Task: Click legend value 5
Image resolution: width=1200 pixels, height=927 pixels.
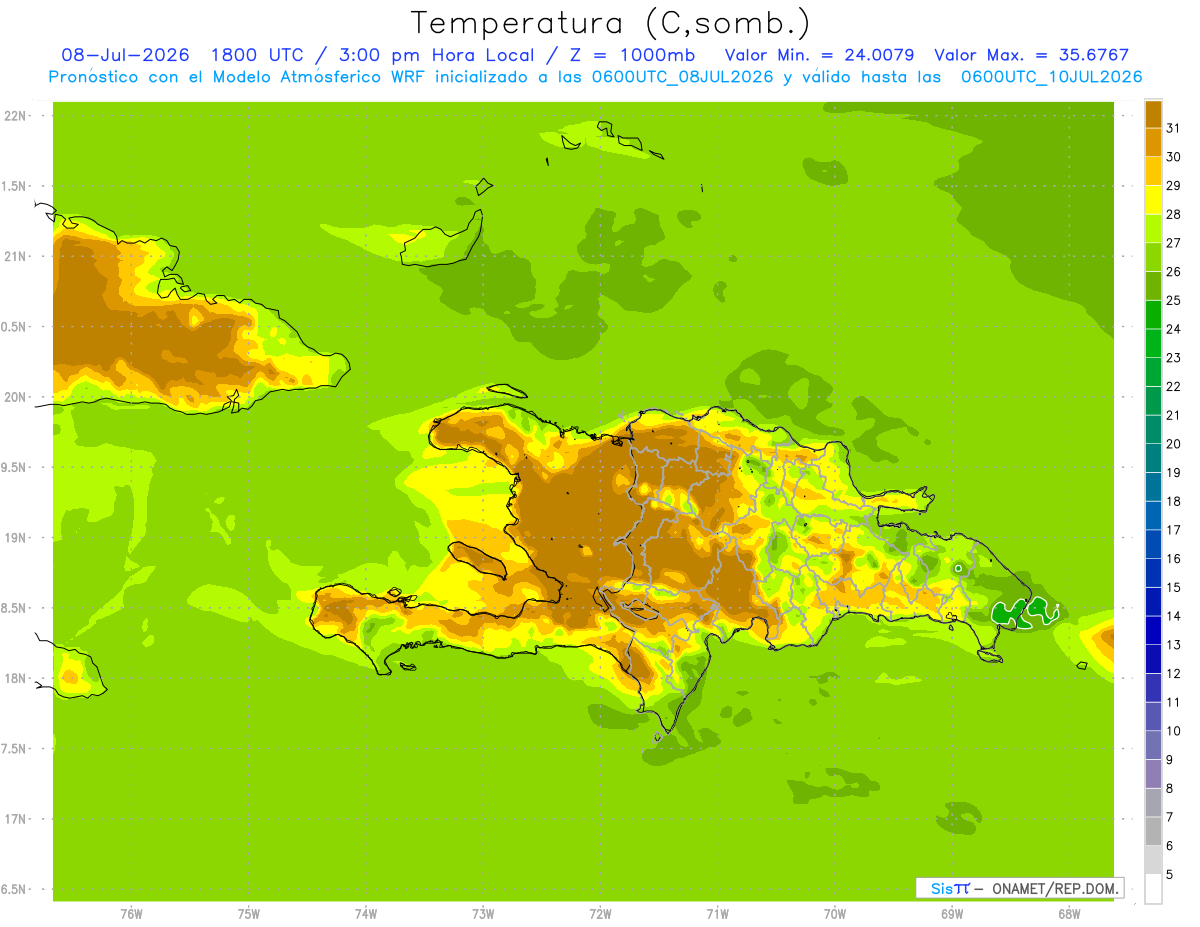Action: click(x=1170, y=875)
